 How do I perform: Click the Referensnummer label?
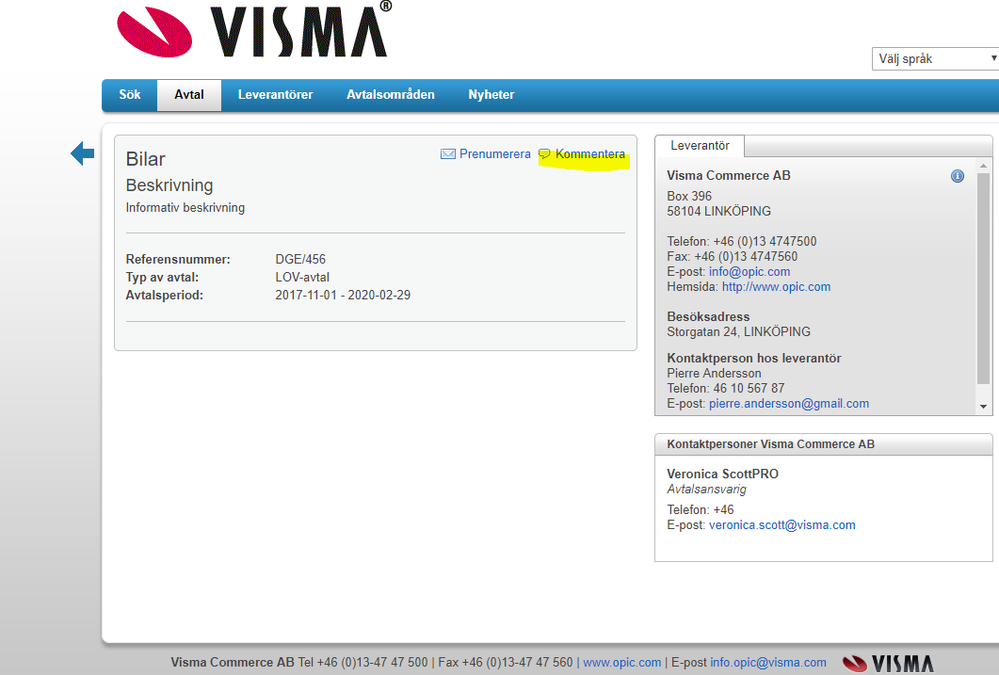[178, 259]
